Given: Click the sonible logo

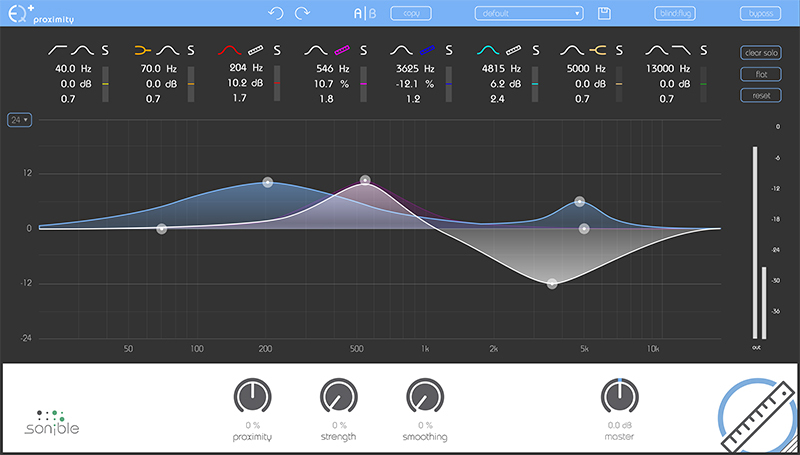Looking at the screenshot, I should click(x=52, y=421).
